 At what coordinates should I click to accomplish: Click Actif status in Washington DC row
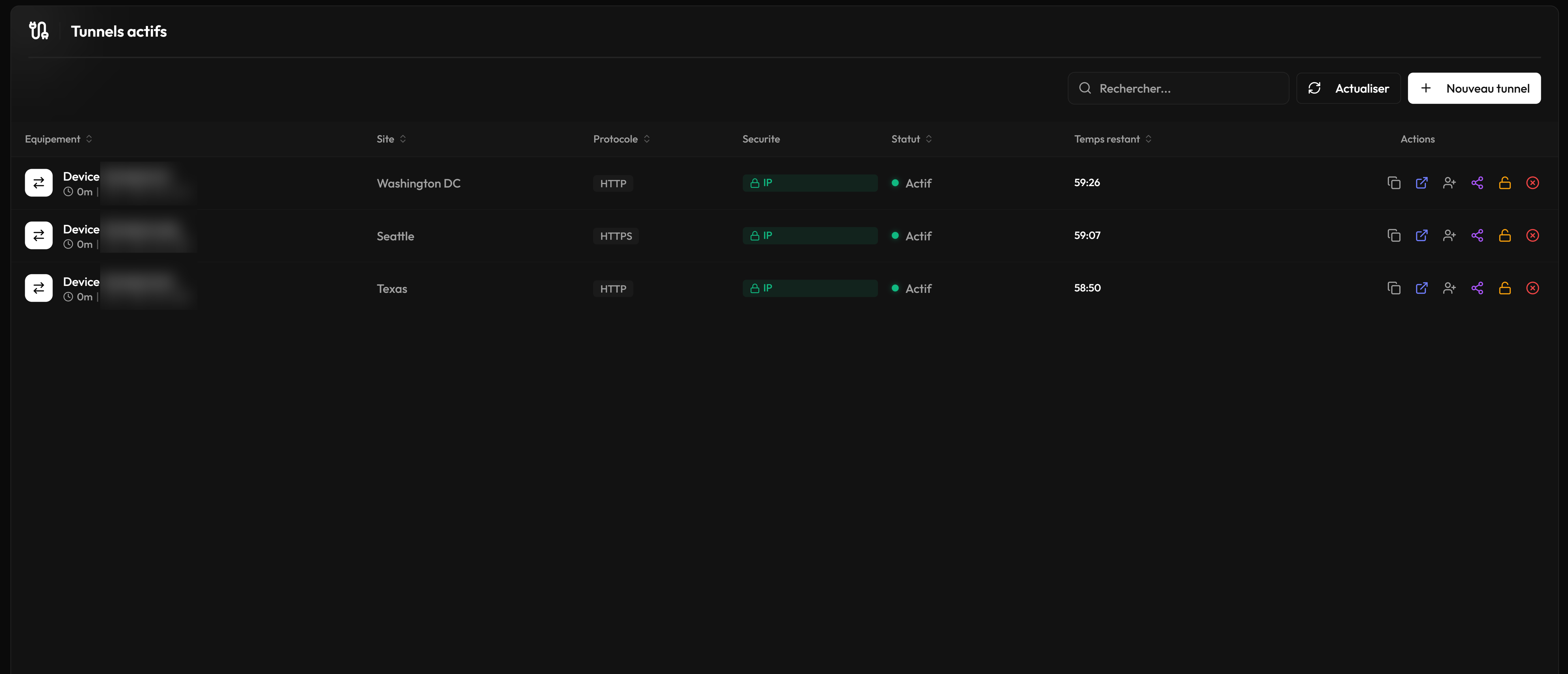coord(912,184)
